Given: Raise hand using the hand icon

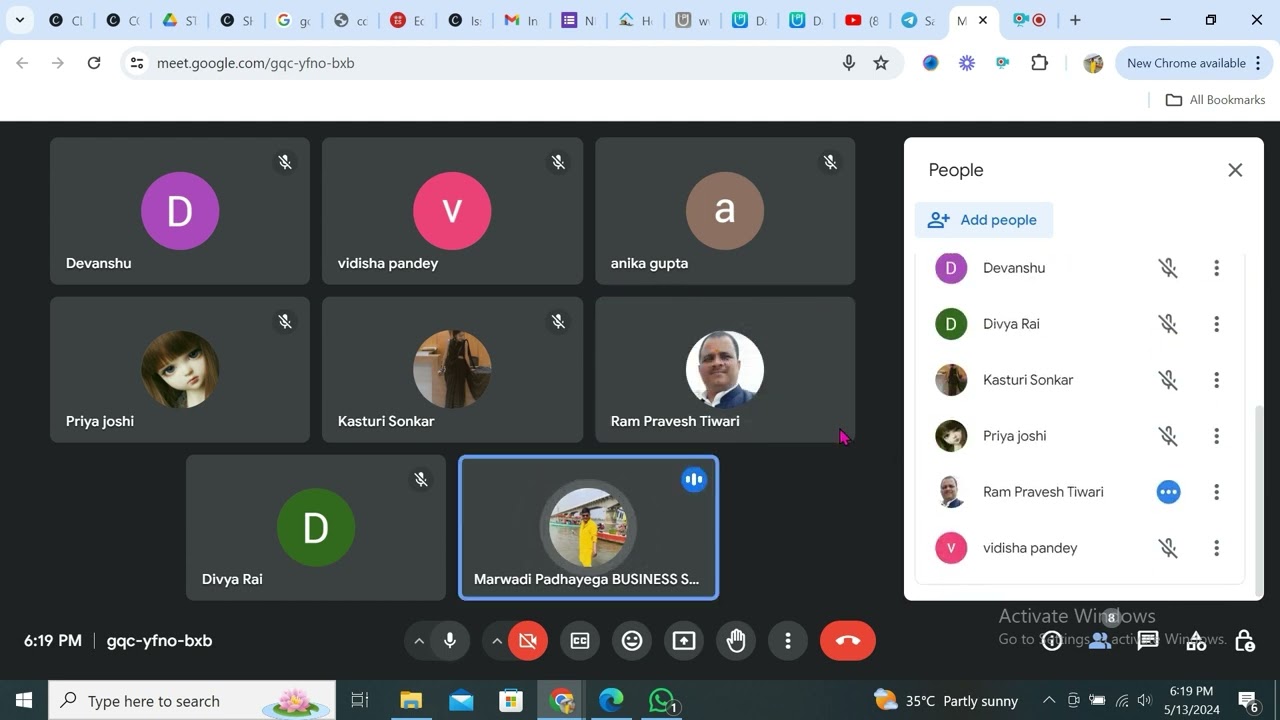Looking at the screenshot, I should tap(736, 641).
